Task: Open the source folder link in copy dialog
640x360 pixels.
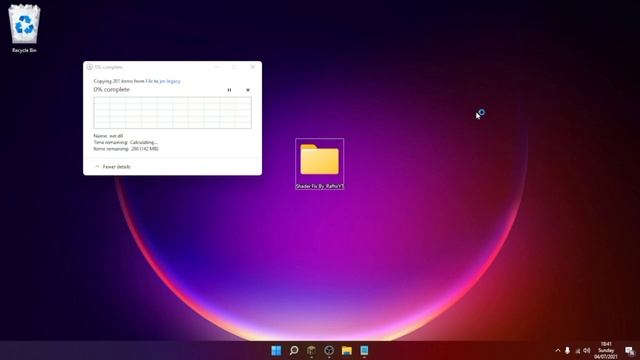Action: point(149,81)
